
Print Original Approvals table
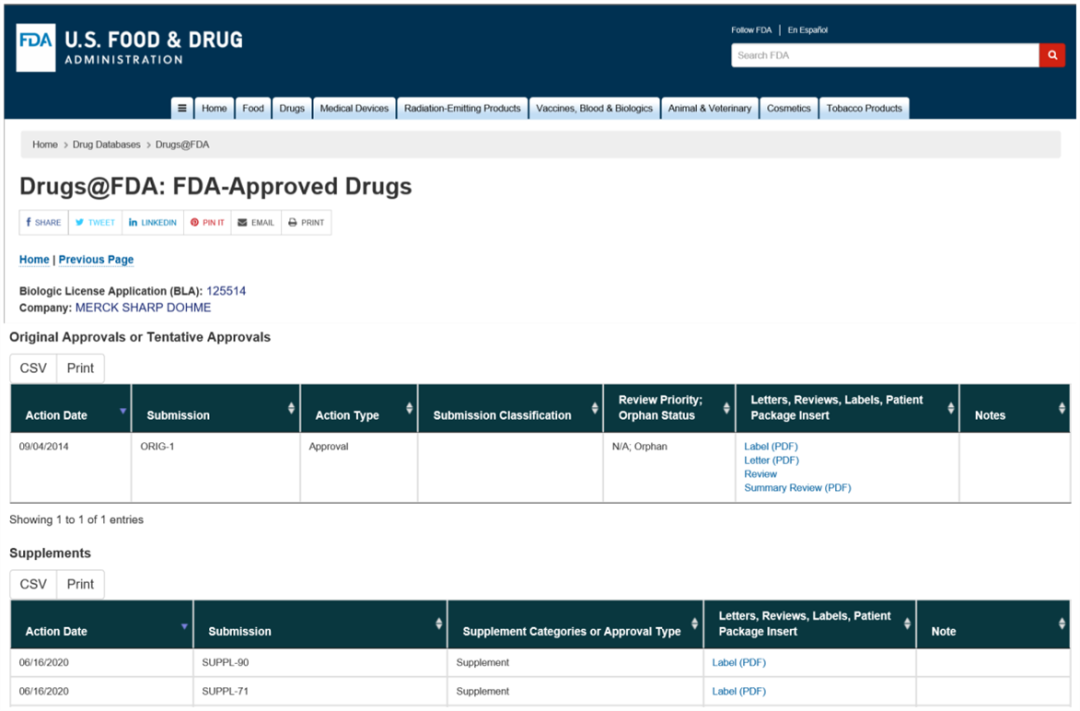click(x=81, y=369)
